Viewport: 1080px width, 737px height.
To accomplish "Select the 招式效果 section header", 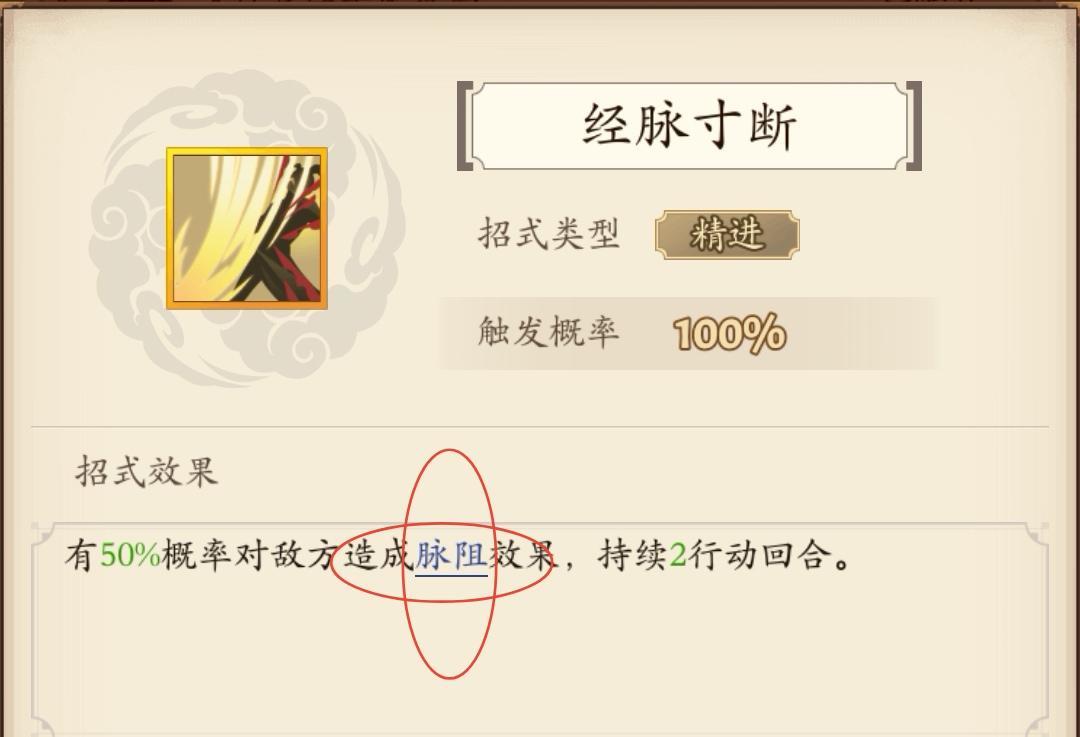I will (147, 472).
